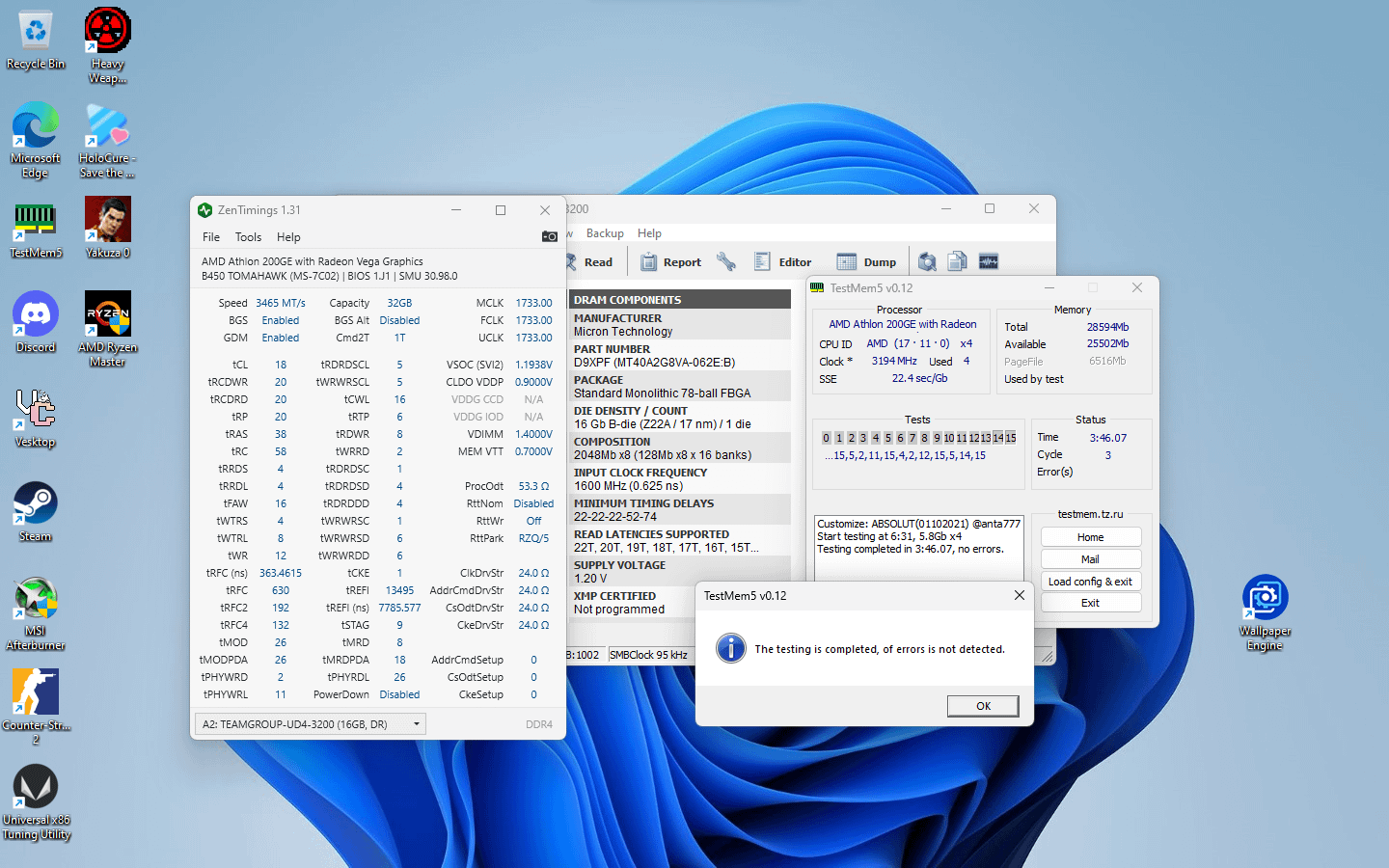1389x868 pixels.
Task: Close the TestMem5 completion dialog
Action: tap(1020, 595)
